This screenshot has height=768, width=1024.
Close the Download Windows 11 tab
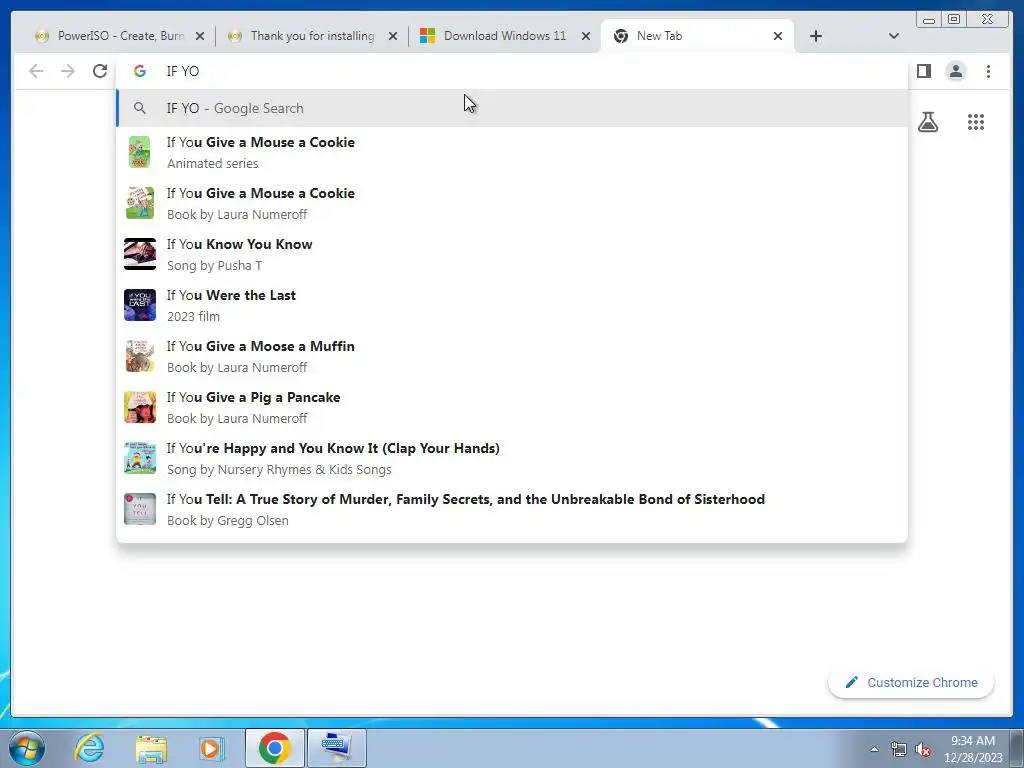click(586, 36)
